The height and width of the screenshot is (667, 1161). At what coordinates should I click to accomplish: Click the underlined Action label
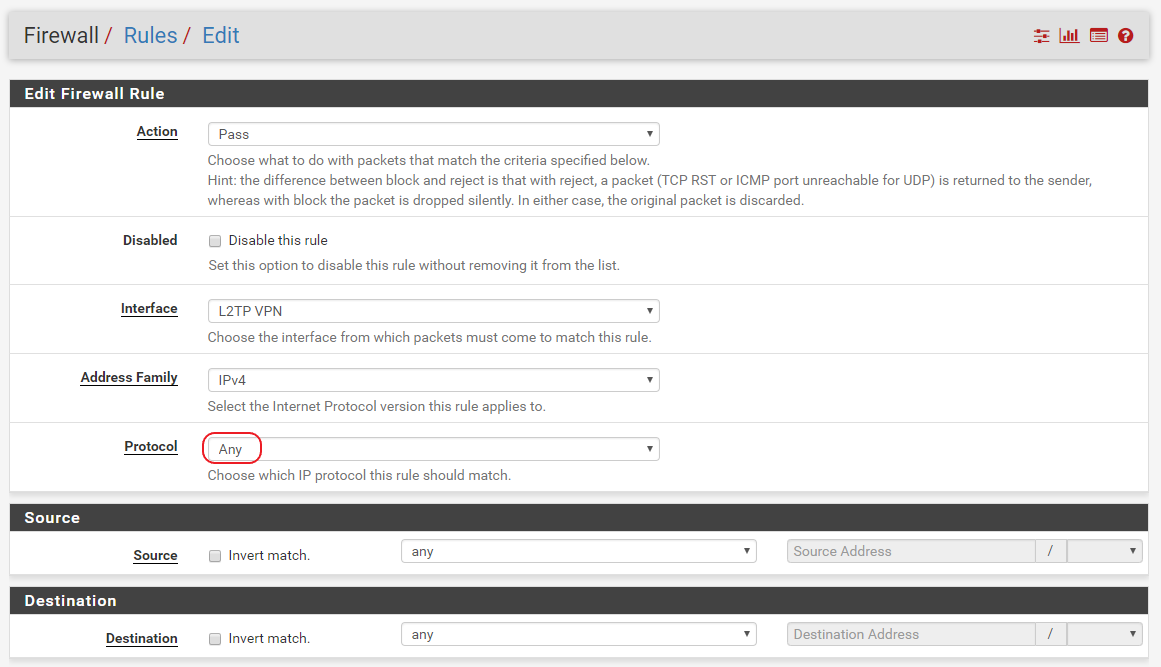coord(157,132)
